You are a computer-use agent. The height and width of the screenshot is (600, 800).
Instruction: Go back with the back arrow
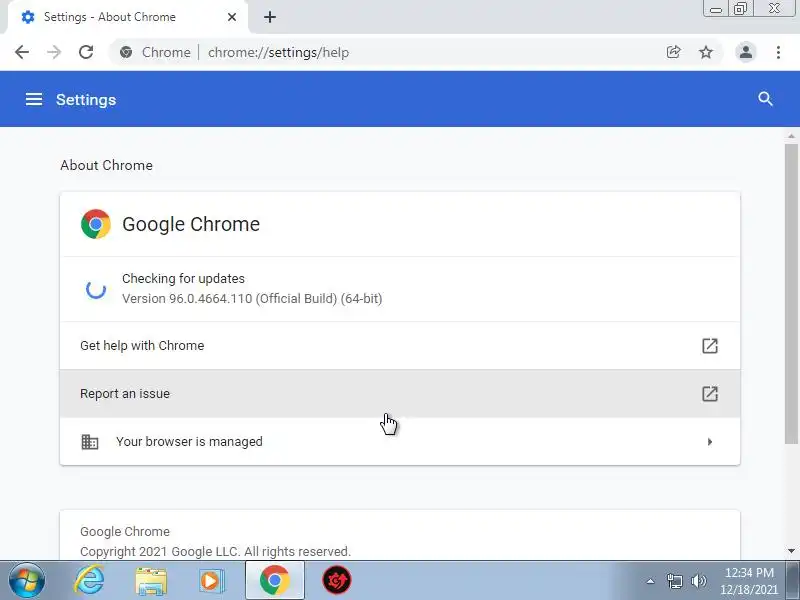pyautogui.click(x=22, y=52)
